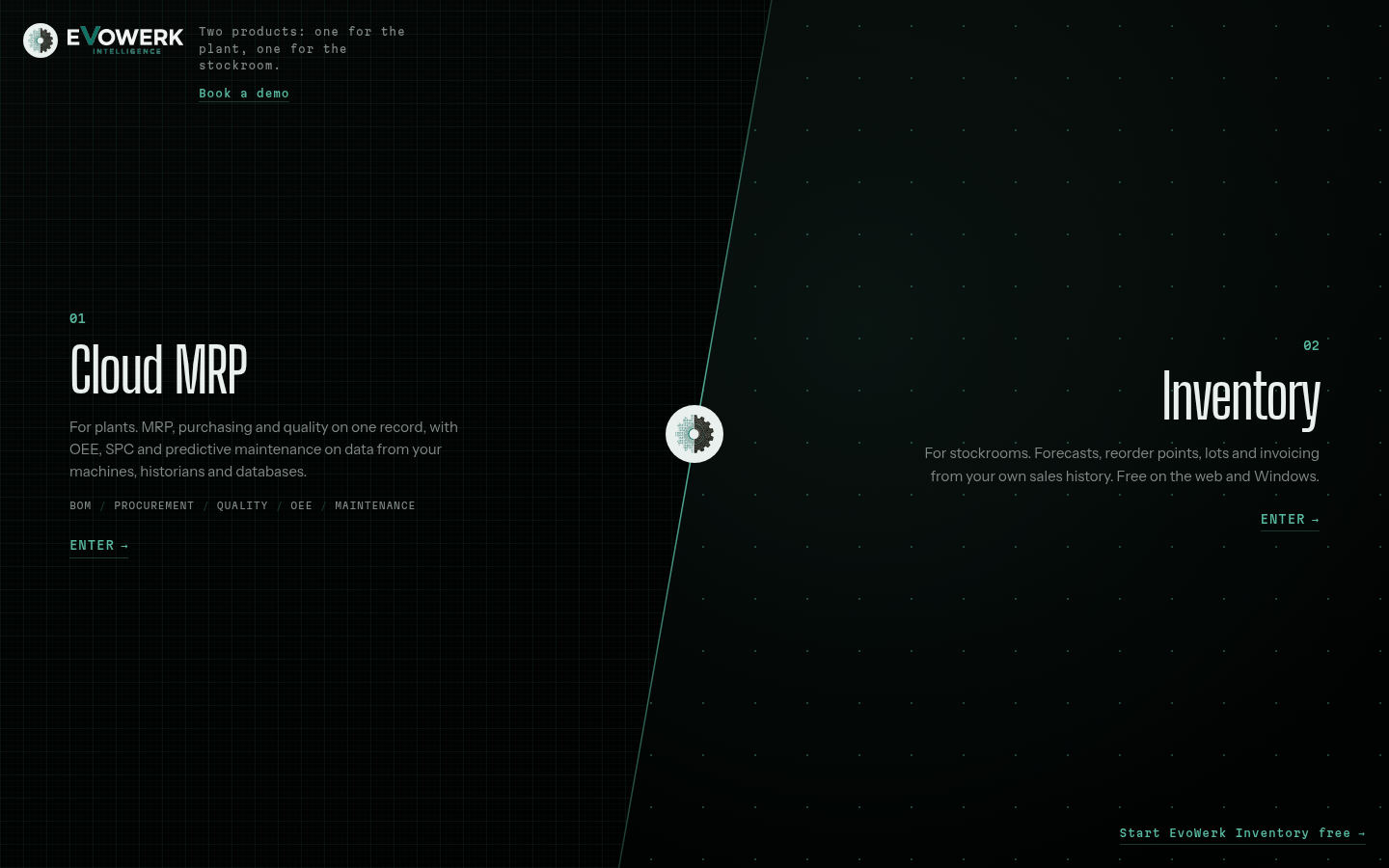This screenshot has height=868, width=1389.
Task: Open the Book a demo link
Action: [244, 94]
